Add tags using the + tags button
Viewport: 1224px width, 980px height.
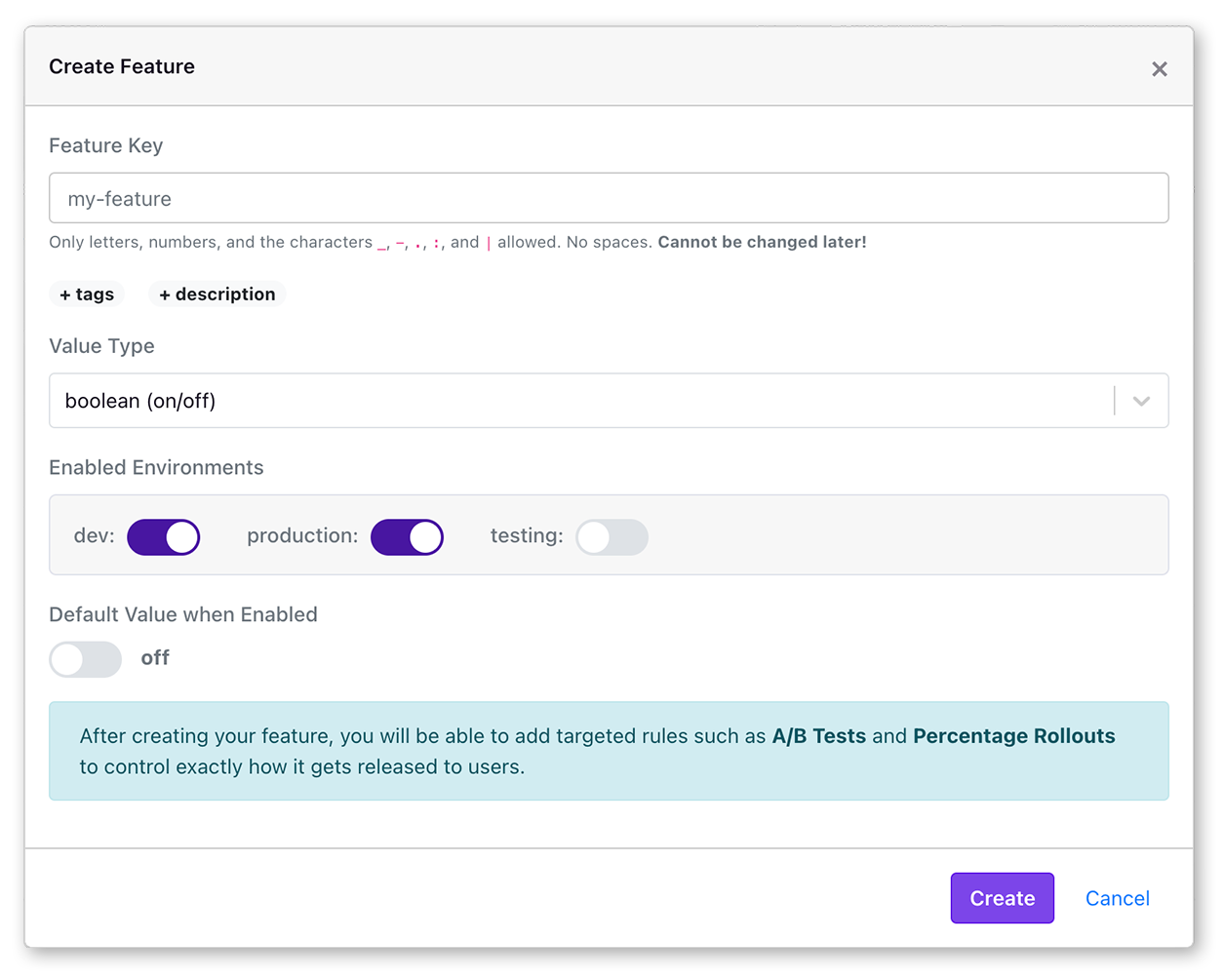[87, 294]
